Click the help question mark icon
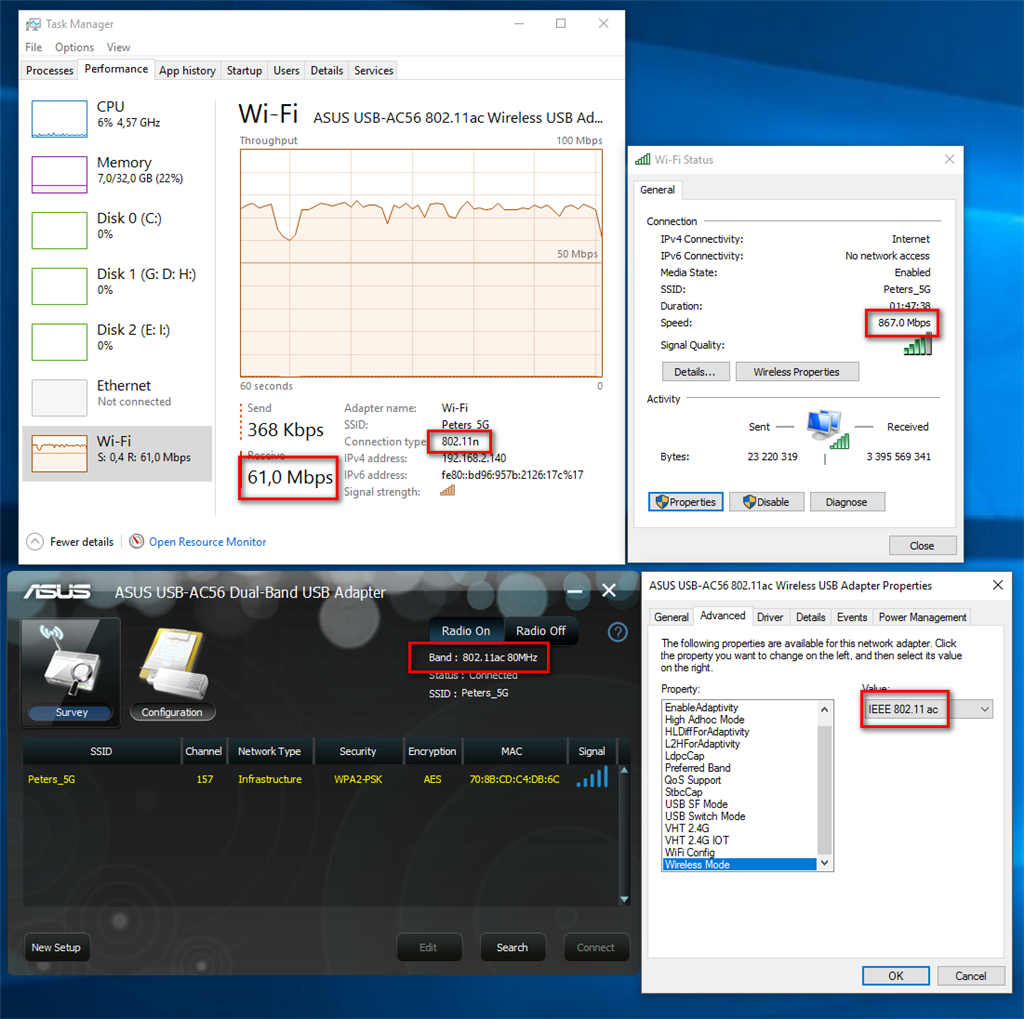The width and height of the screenshot is (1024, 1019). 617,632
